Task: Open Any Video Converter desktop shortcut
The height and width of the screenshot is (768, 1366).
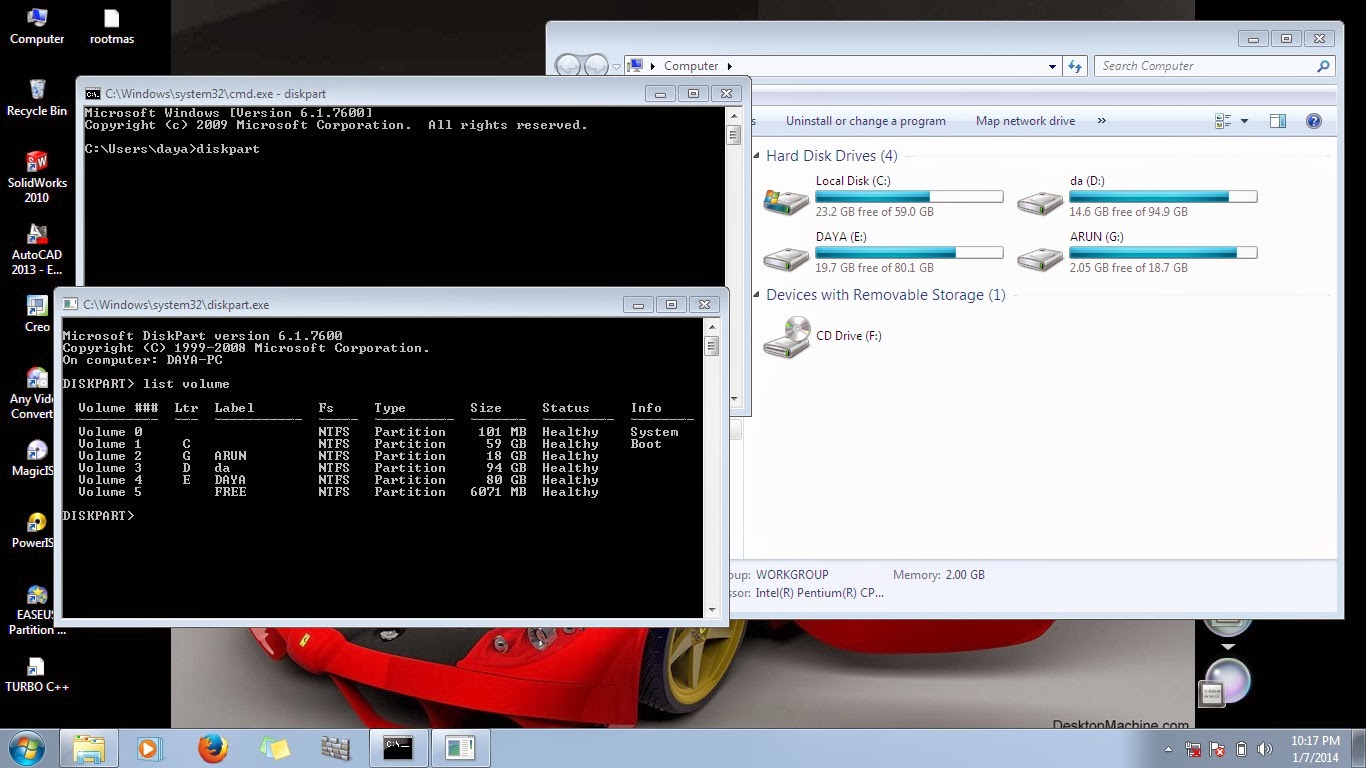Action: (x=32, y=392)
